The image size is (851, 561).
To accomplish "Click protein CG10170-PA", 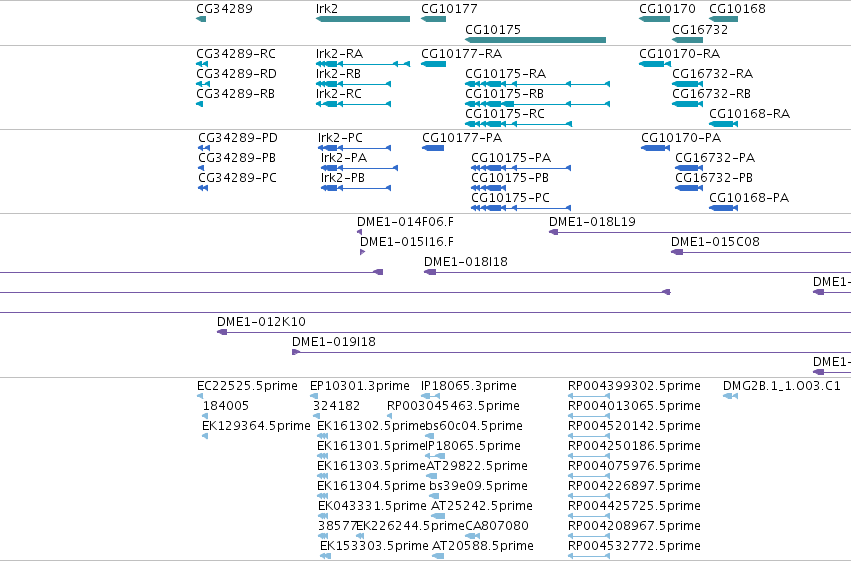I will (681, 138).
